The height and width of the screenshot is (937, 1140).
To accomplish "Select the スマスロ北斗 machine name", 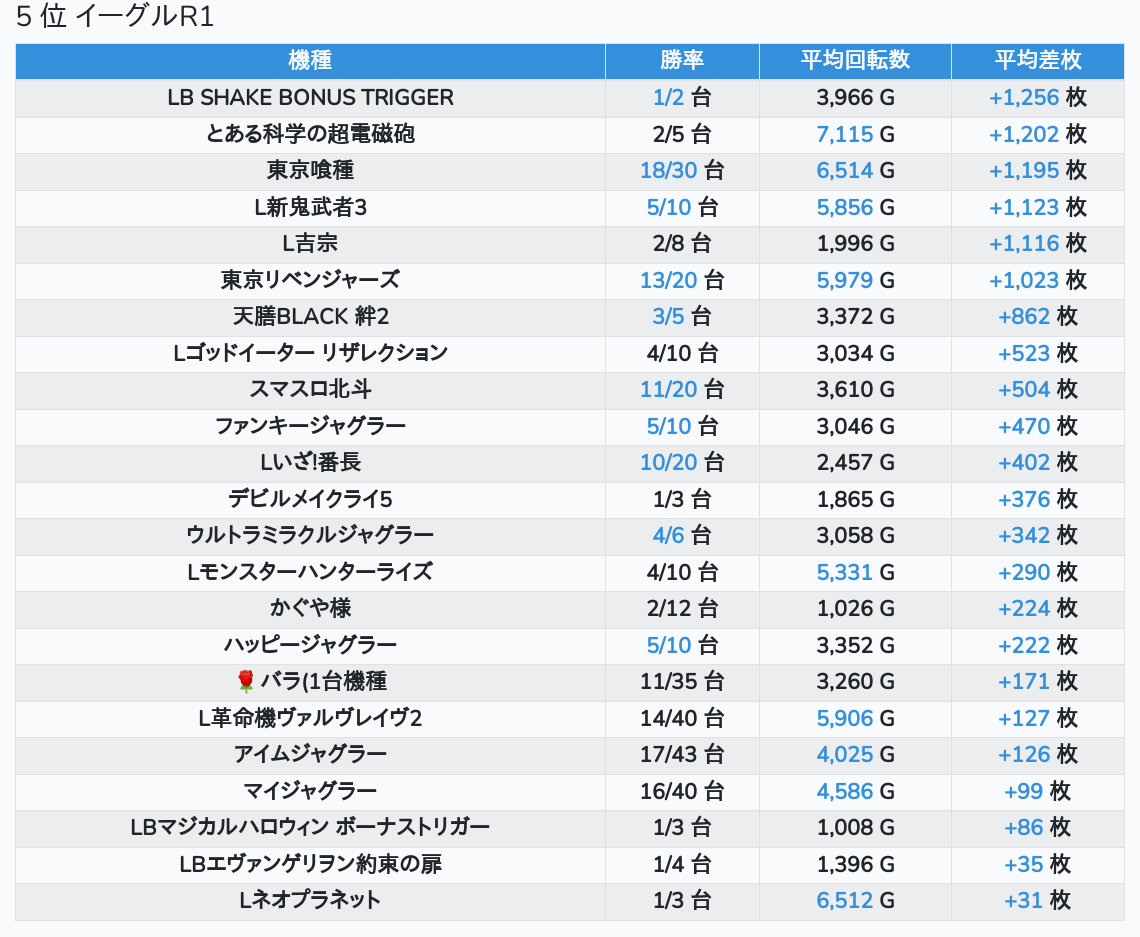I will tap(310, 390).
